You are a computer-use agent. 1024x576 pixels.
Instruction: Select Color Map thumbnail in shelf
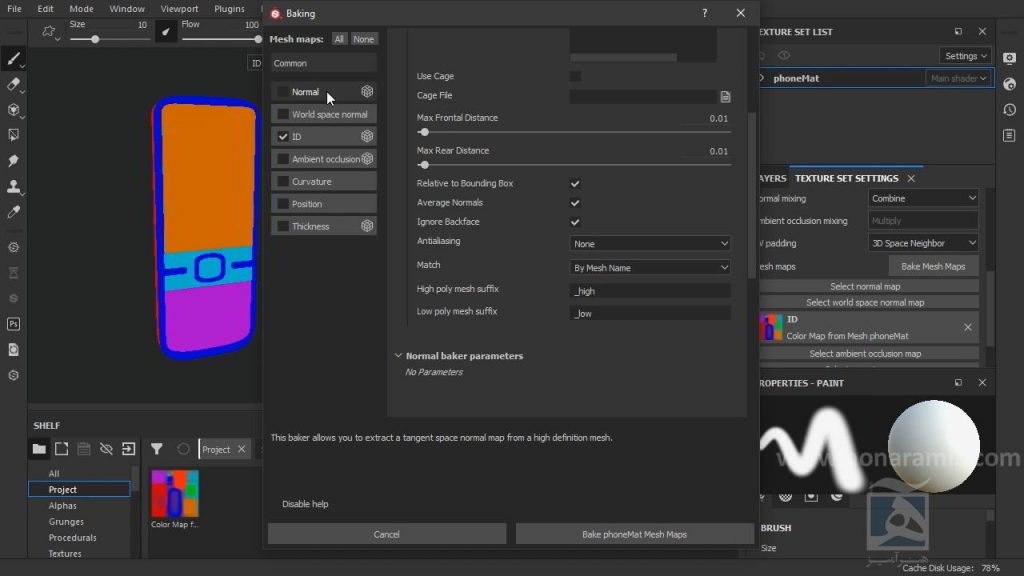174,493
